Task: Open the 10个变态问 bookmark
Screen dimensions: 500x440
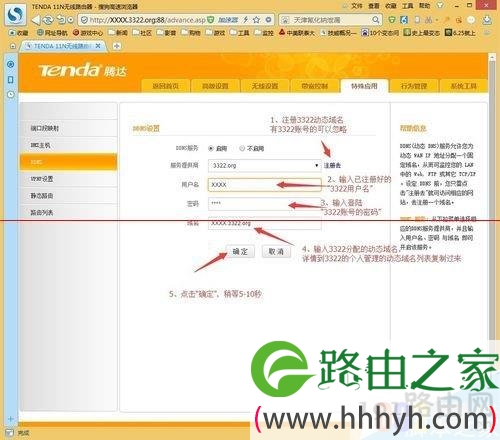Action: (380, 33)
